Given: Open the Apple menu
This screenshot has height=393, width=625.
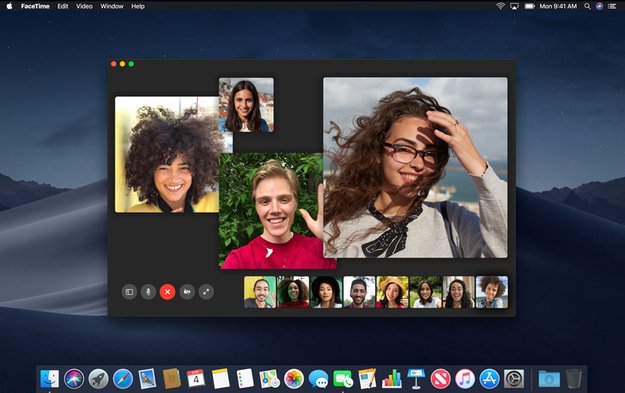Looking at the screenshot, I should click(9, 6).
